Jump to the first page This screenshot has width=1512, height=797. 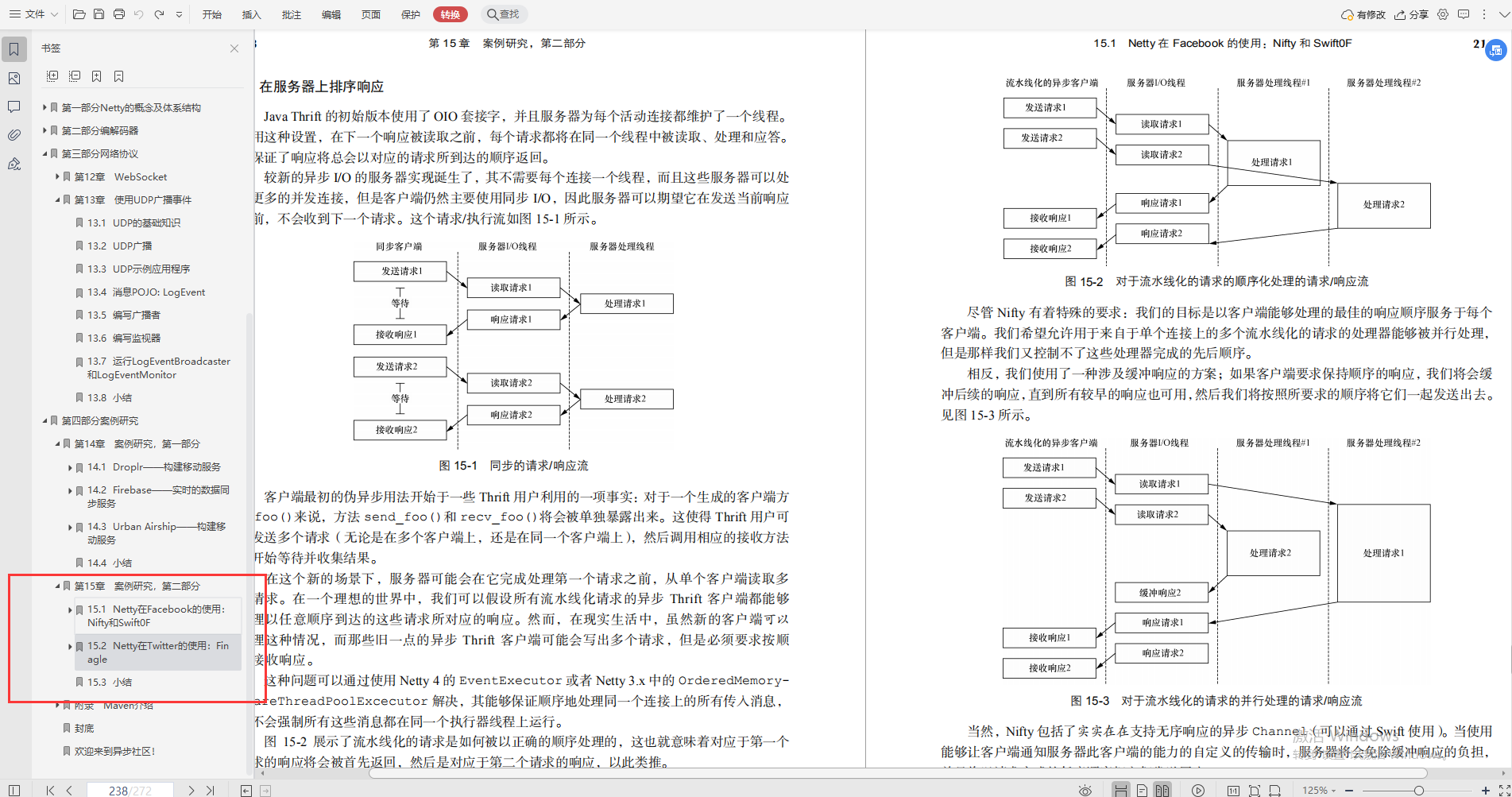pyautogui.click(x=50, y=791)
